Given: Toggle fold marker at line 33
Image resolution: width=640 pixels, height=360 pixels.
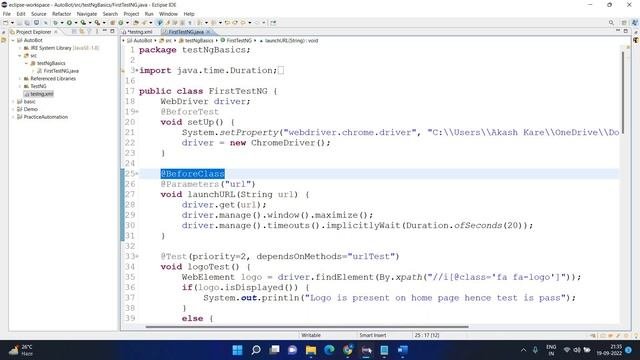Looking at the screenshot, I should coord(137,256).
